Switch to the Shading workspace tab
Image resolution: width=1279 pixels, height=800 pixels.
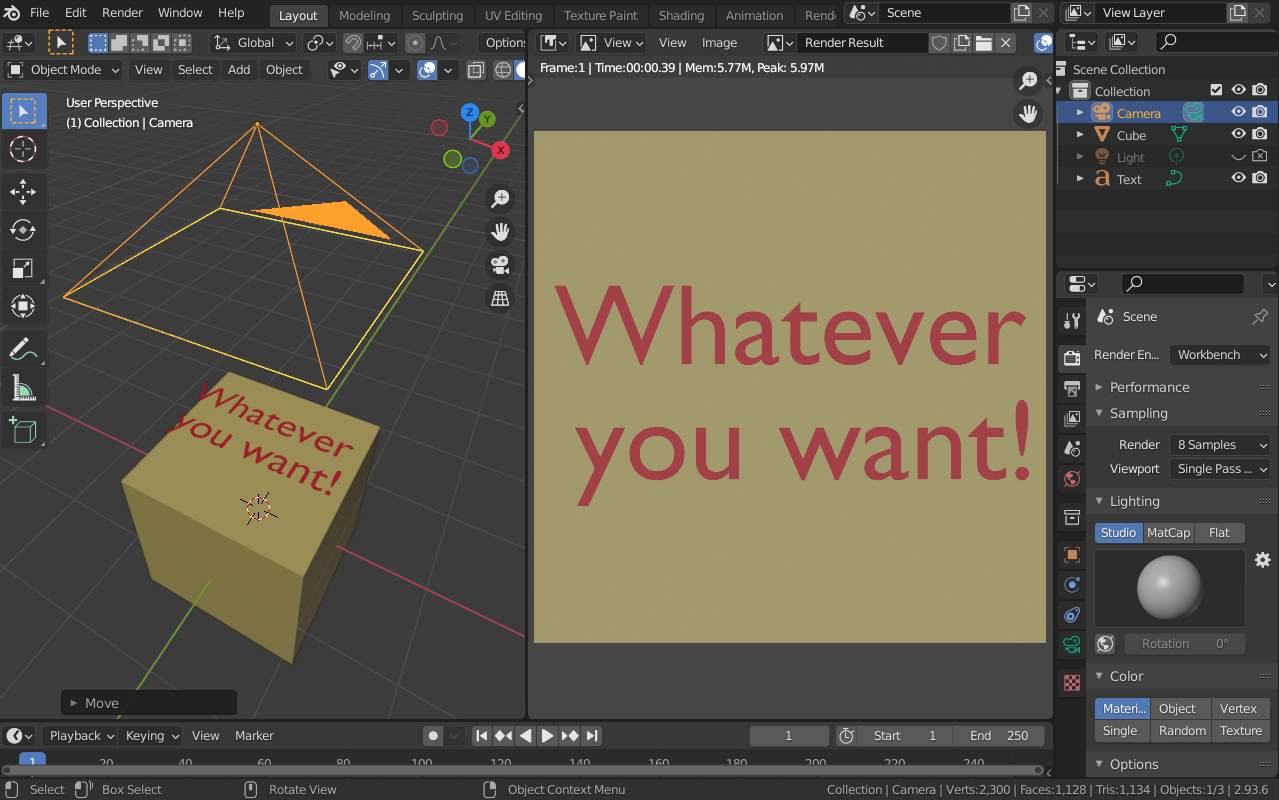pyautogui.click(x=681, y=15)
